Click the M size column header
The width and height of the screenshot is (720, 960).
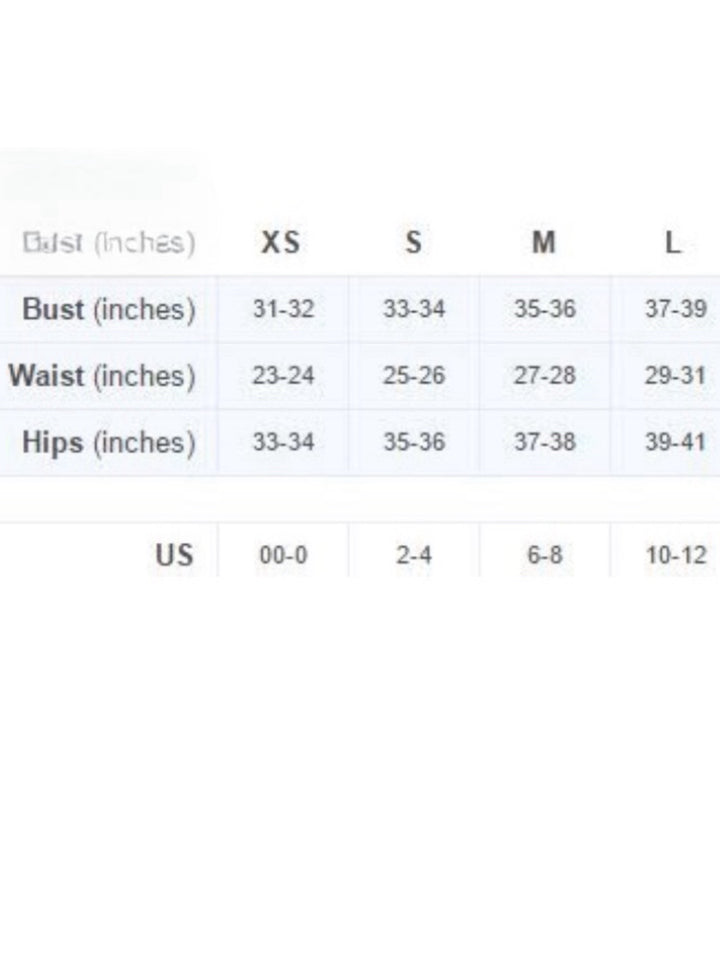tap(544, 243)
